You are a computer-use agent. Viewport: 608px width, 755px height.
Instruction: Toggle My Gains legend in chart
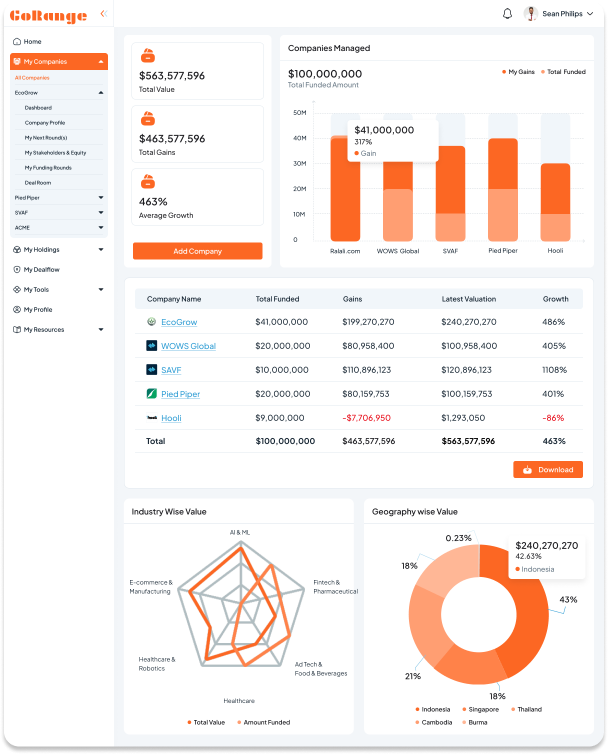518,72
